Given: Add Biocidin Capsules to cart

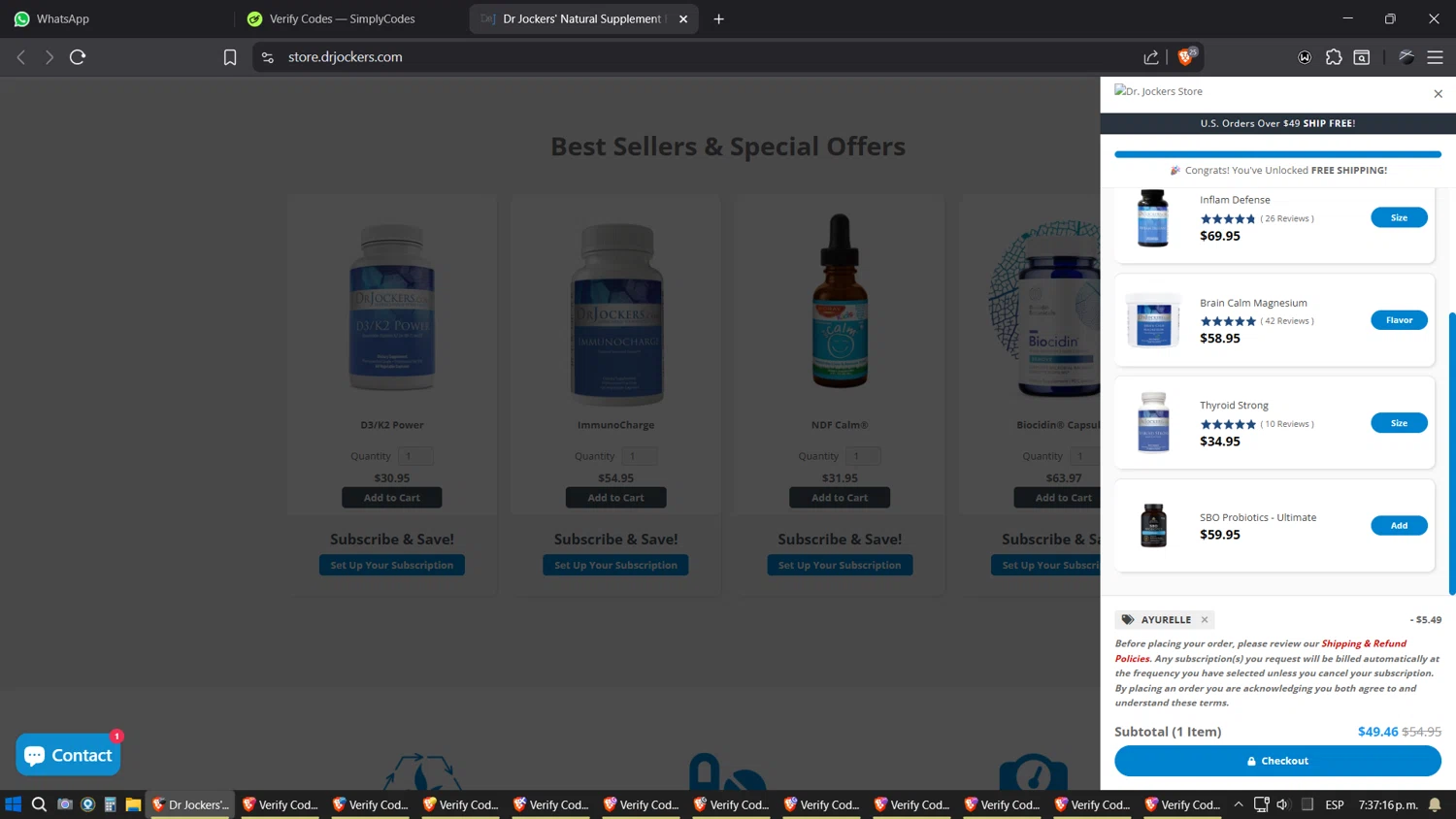Looking at the screenshot, I should [1057, 498].
